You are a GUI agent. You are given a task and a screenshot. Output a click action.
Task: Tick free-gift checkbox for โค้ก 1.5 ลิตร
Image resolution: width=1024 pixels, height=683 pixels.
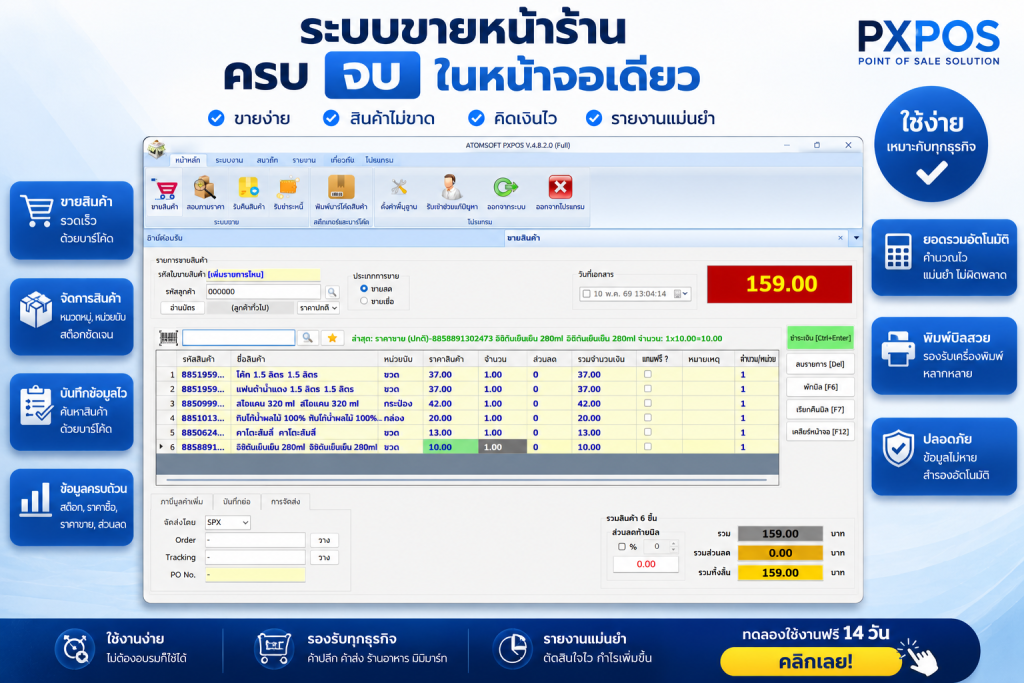point(647,374)
